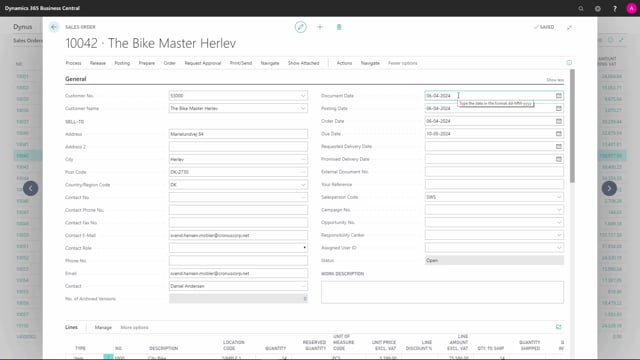This screenshot has width=640, height=360.
Task: Open the Request Approval menu
Action: [202, 63]
